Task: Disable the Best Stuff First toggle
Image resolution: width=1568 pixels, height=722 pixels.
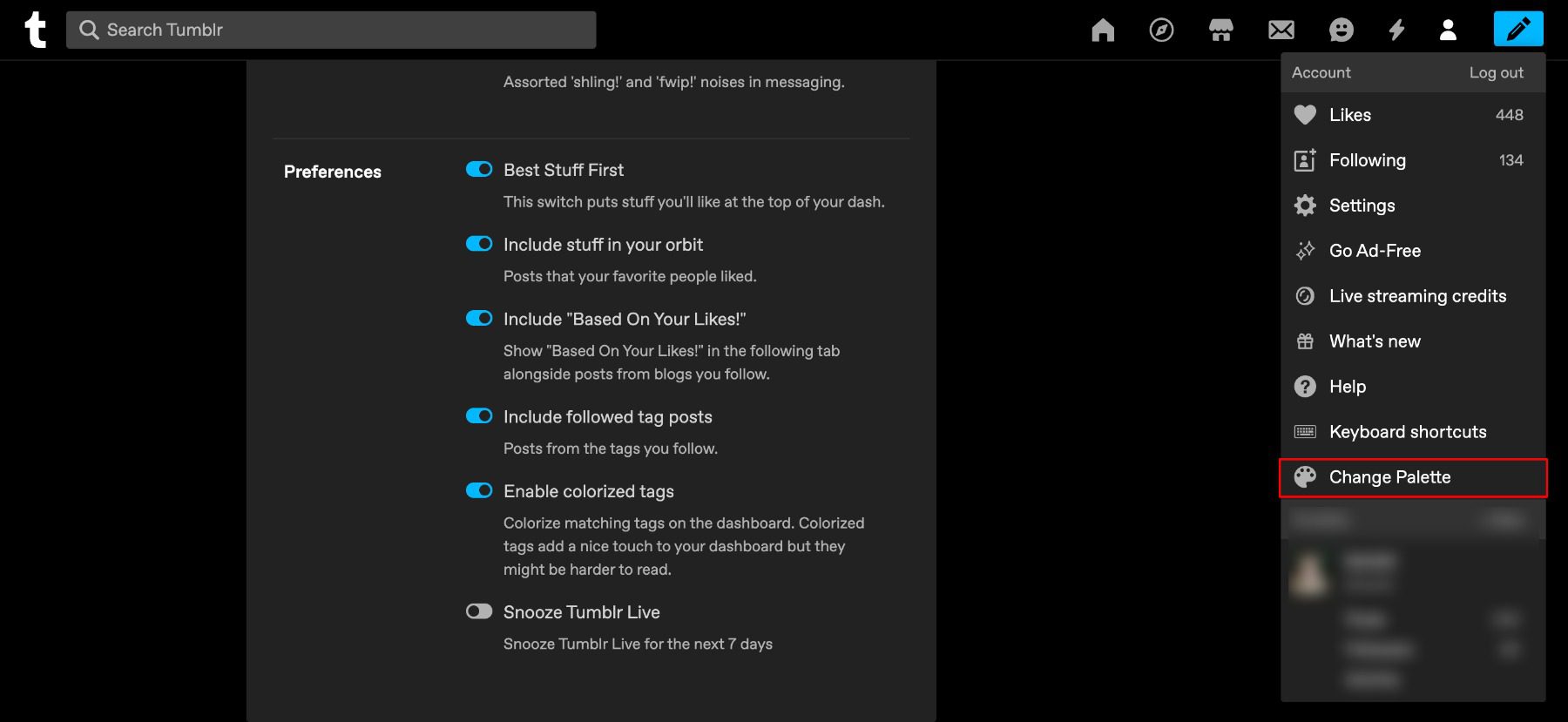Action: (x=479, y=169)
